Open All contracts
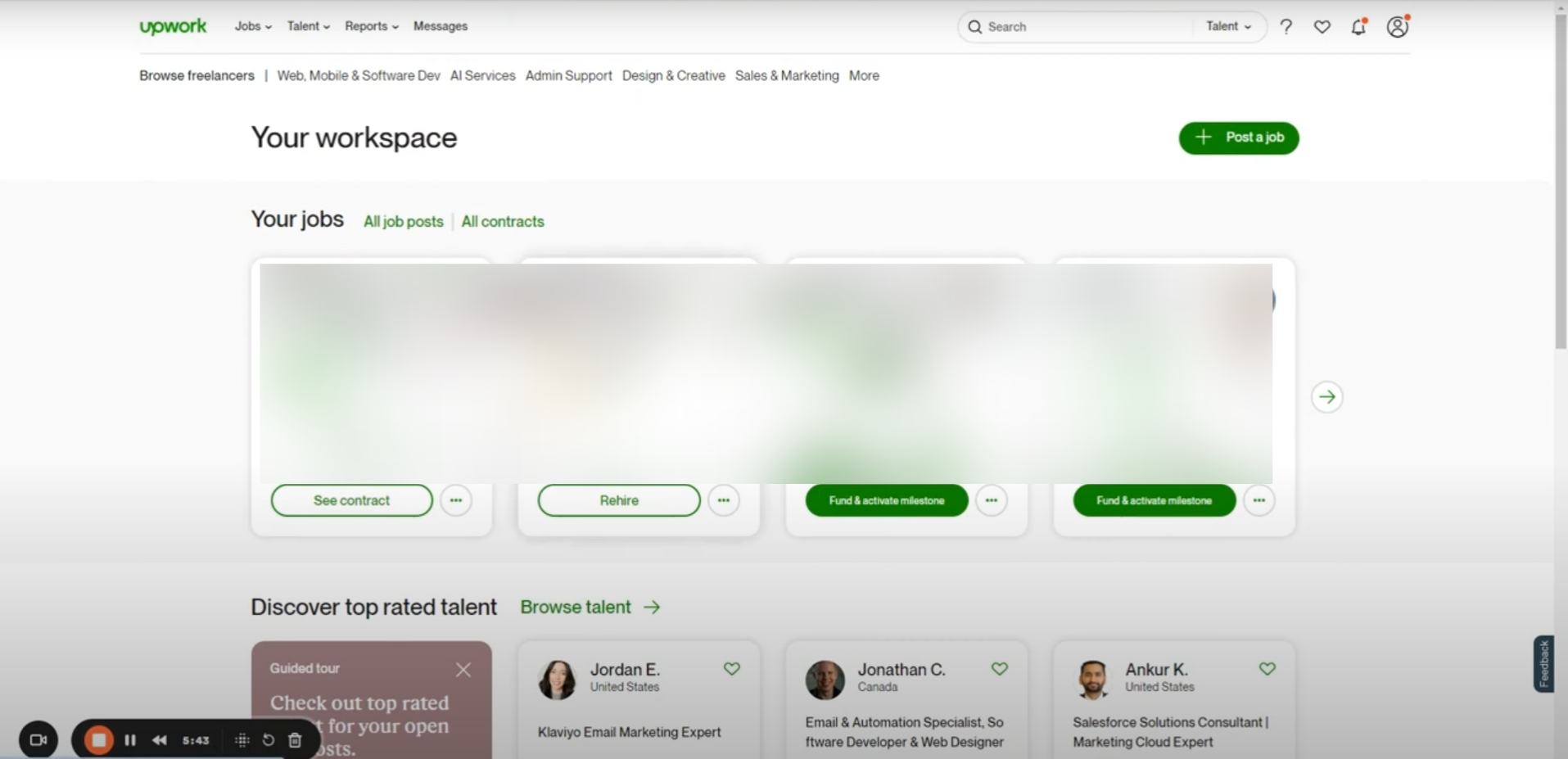Screen dimensions: 1568x759 (x=503, y=222)
